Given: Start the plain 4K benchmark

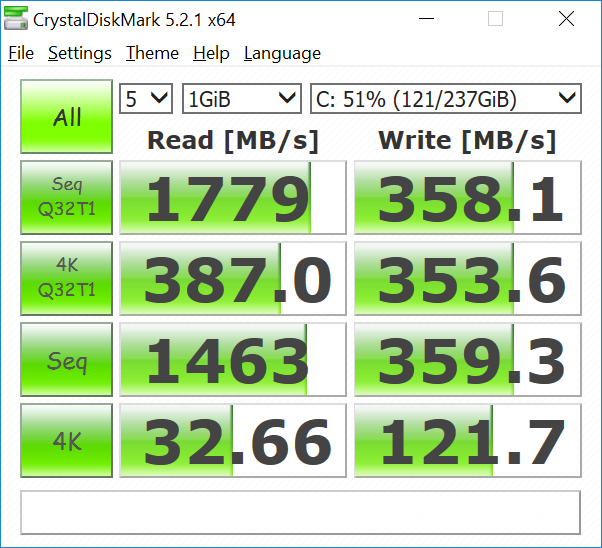Looking at the screenshot, I should pyautogui.click(x=66, y=440).
